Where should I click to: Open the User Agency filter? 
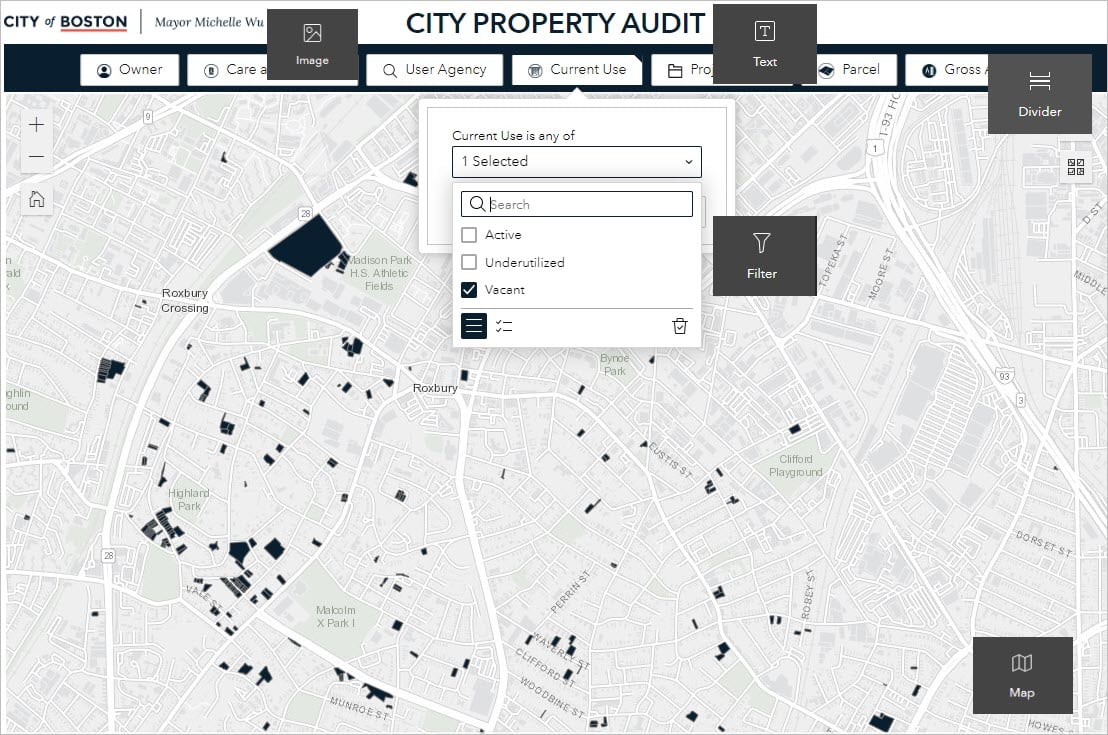(x=435, y=70)
